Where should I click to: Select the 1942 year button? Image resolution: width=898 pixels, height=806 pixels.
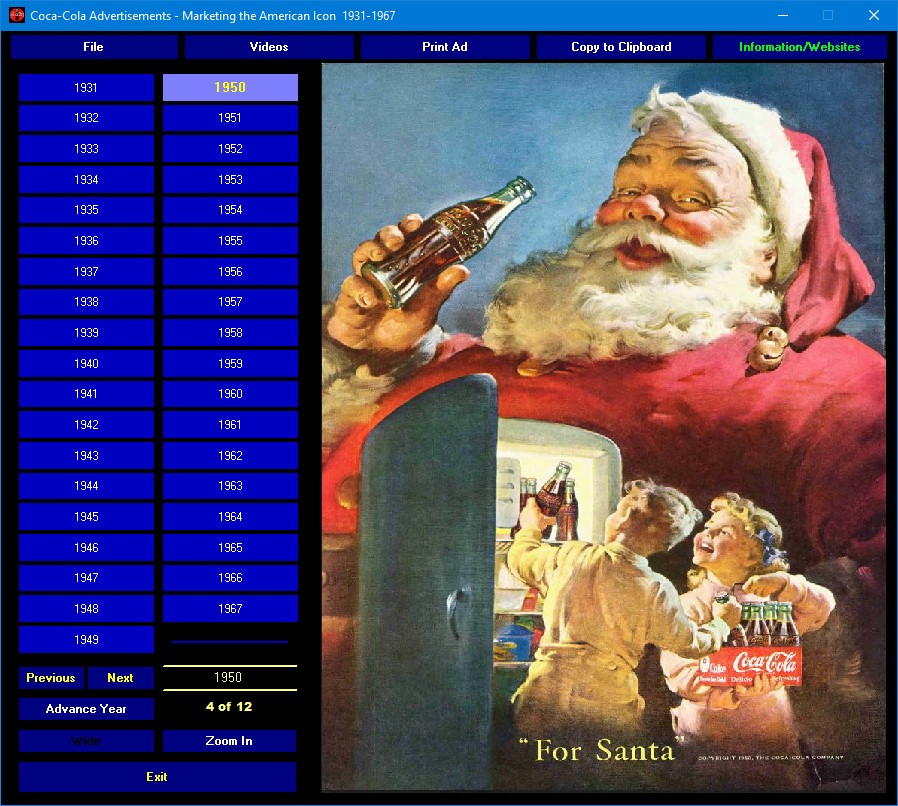86,425
